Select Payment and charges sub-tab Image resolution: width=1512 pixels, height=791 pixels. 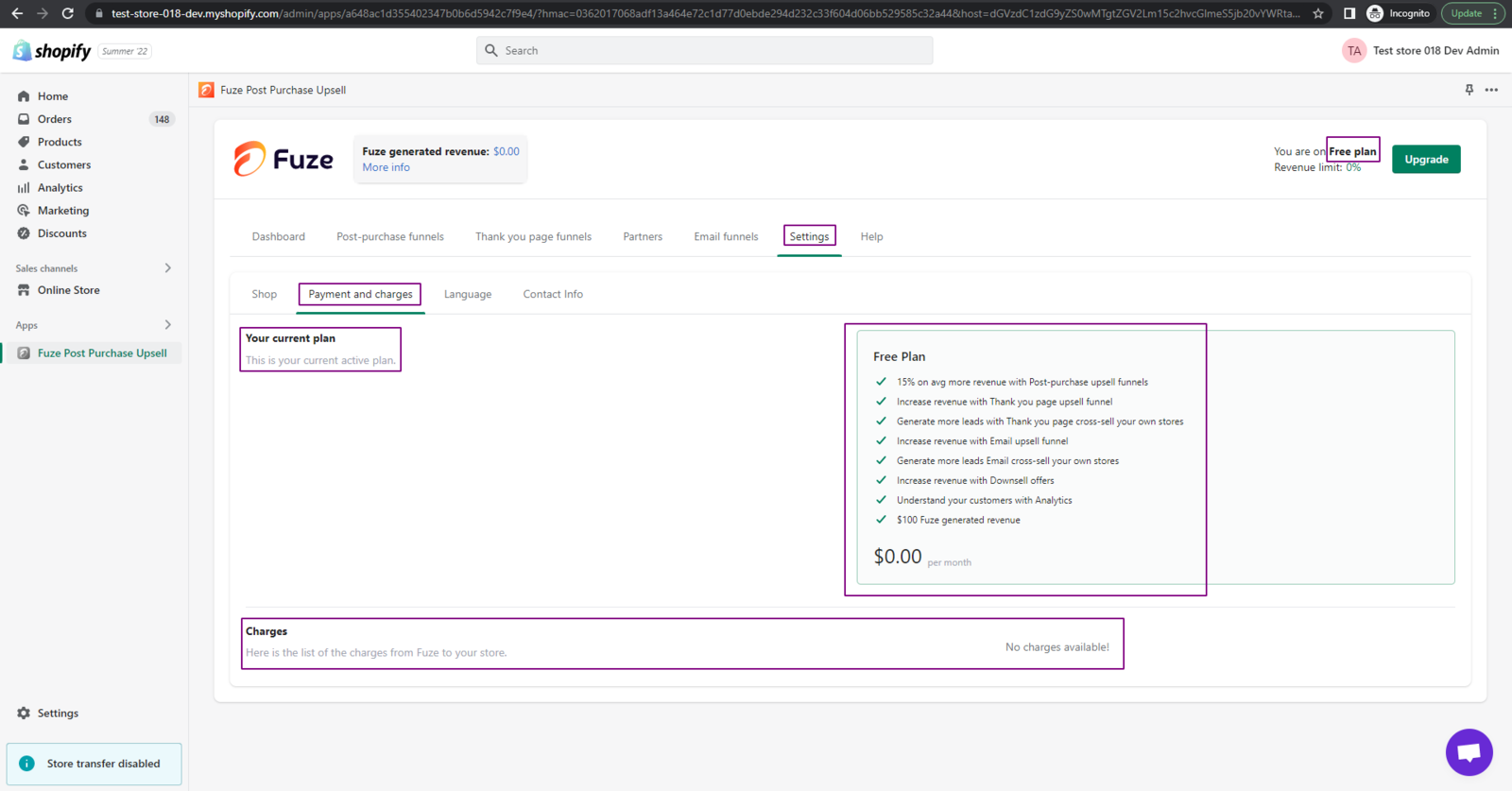coord(360,294)
